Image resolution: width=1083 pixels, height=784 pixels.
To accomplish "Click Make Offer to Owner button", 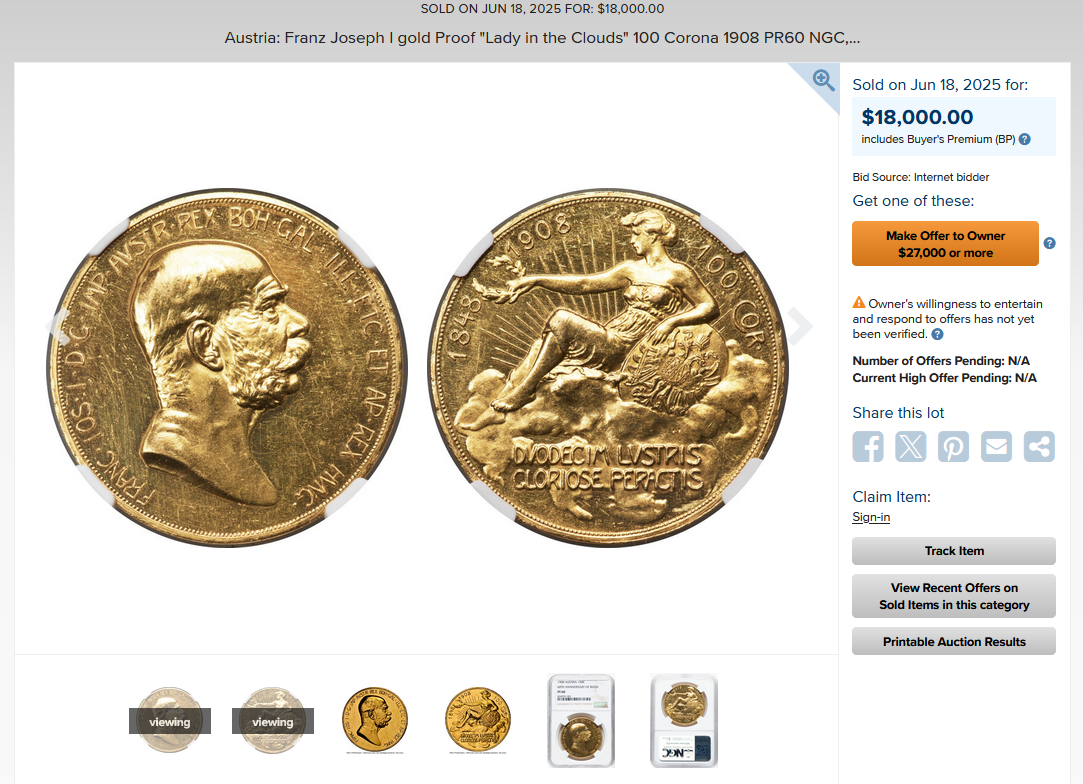I will pyautogui.click(x=945, y=244).
